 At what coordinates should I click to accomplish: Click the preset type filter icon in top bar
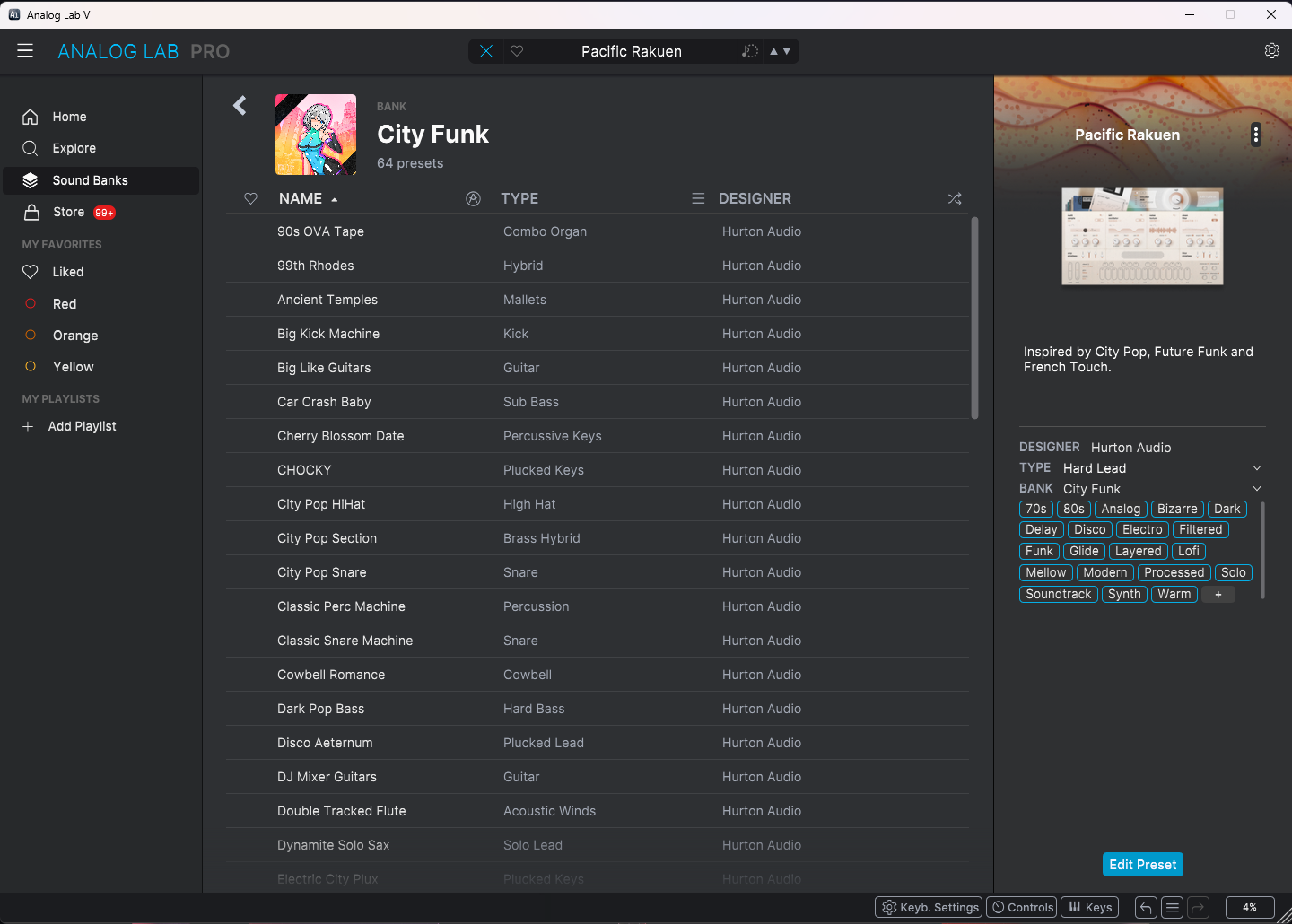coord(750,51)
